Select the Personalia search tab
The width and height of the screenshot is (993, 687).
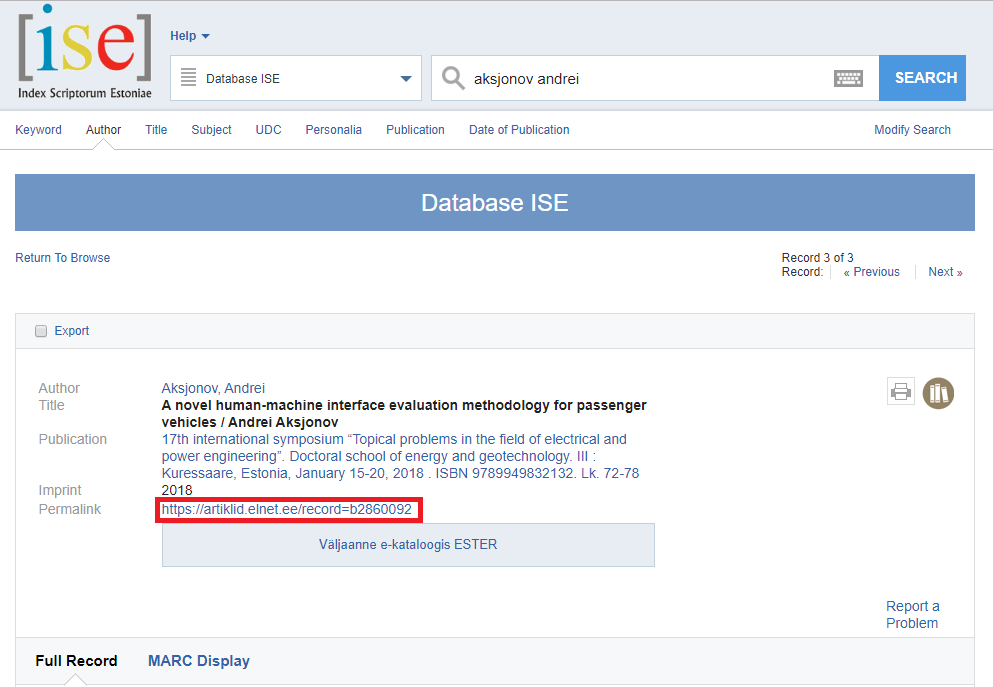click(x=334, y=130)
